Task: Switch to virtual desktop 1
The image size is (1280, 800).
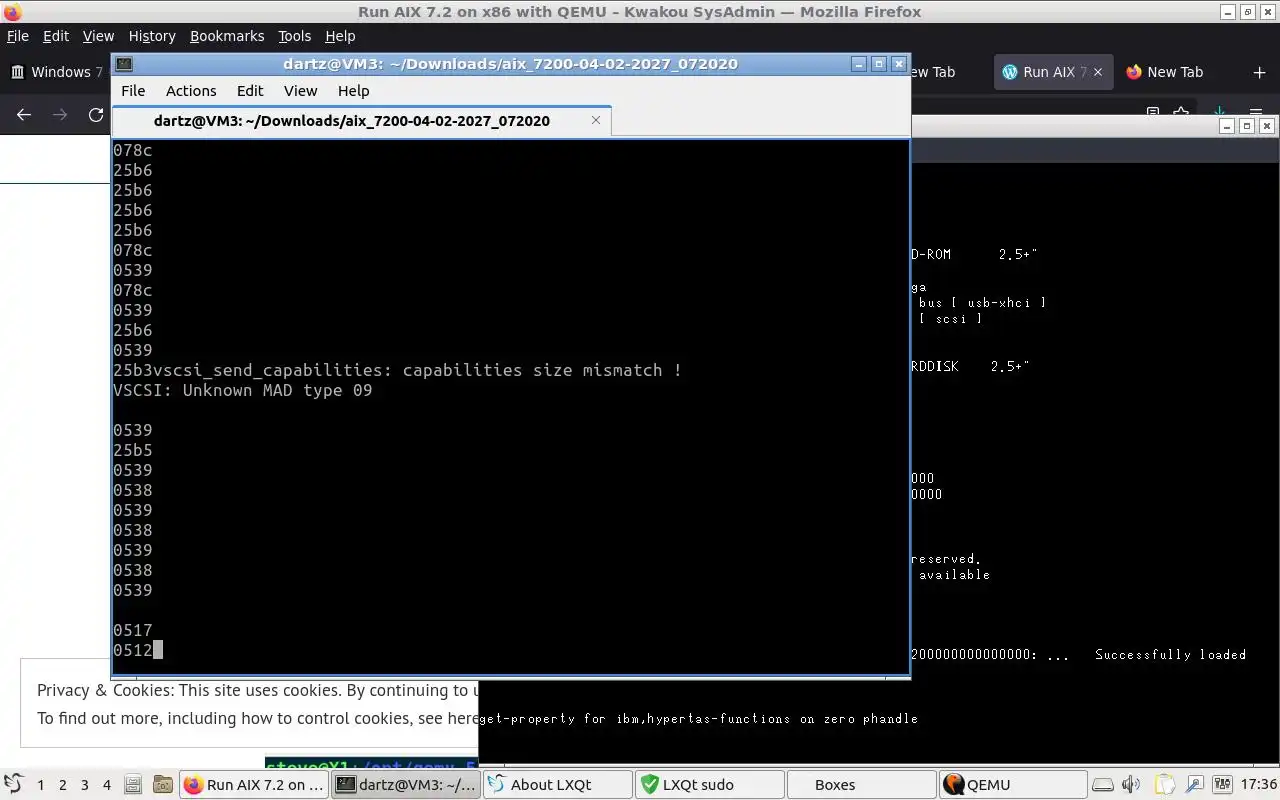Action: 41,785
